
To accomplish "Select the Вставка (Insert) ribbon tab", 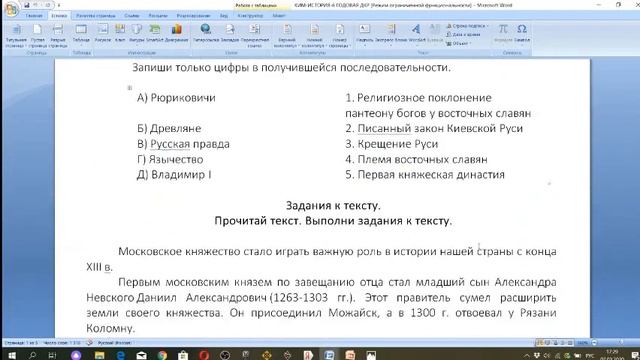I will click(x=59, y=16).
